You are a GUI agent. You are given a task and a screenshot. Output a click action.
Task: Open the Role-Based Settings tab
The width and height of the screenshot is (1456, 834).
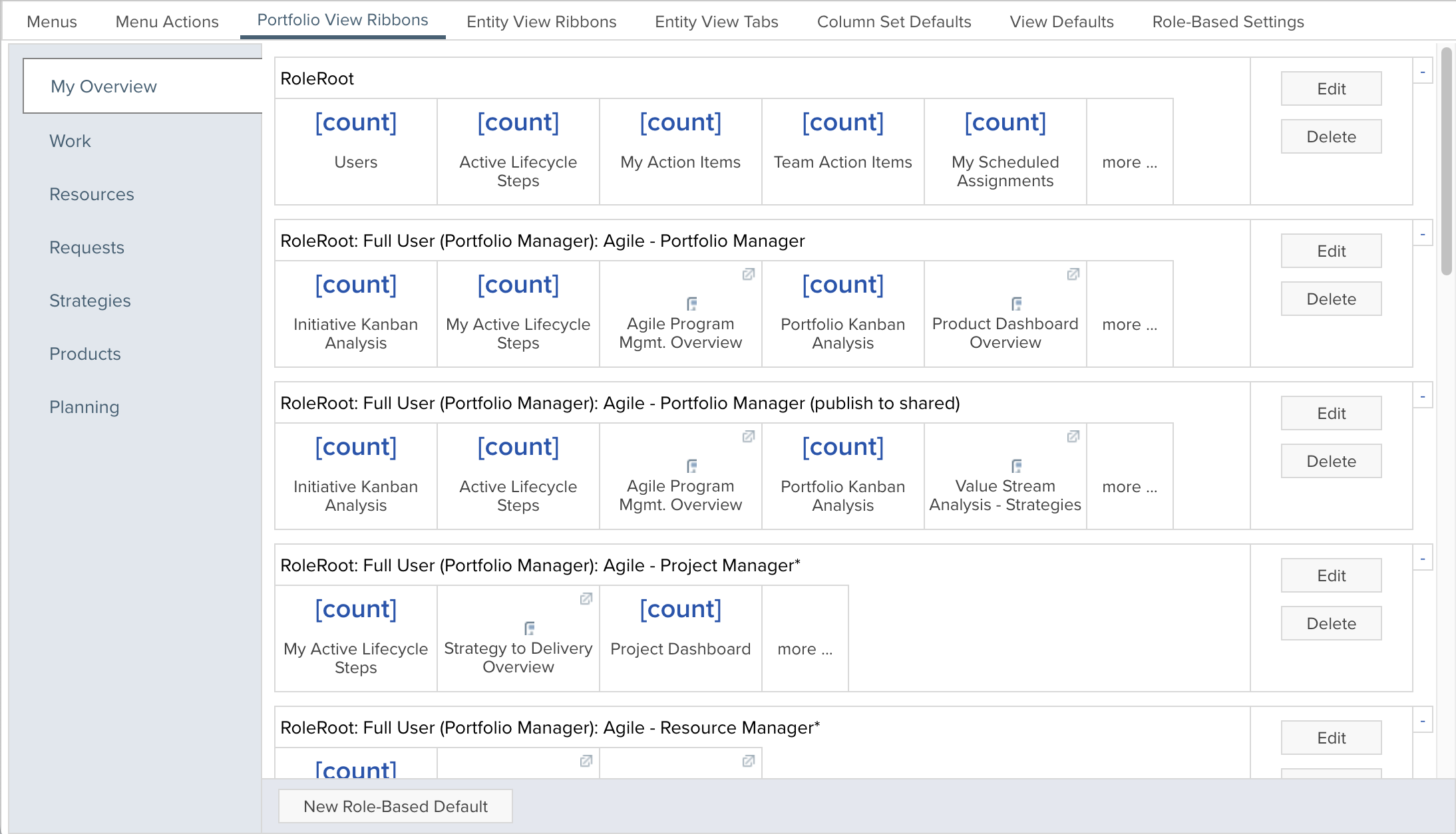[x=1228, y=22]
